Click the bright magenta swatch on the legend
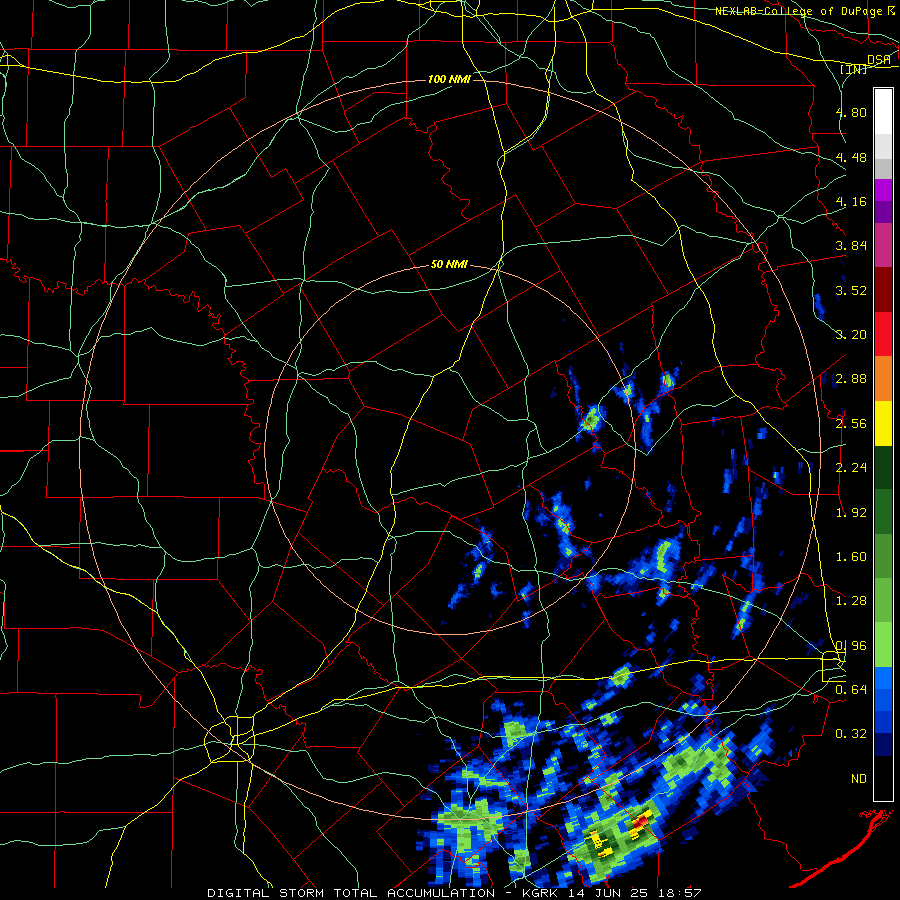This screenshot has height=900, width=900. click(x=883, y=191)
